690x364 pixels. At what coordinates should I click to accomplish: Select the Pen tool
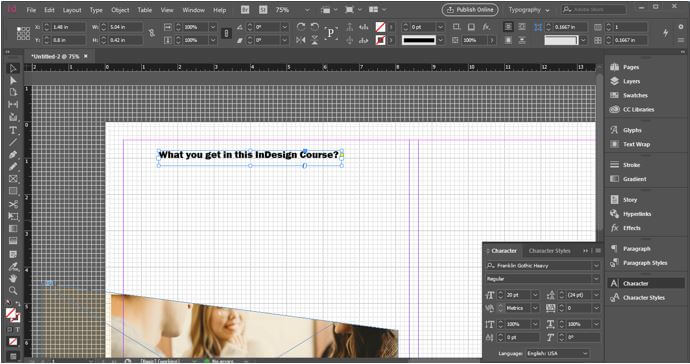click(13, 154)
